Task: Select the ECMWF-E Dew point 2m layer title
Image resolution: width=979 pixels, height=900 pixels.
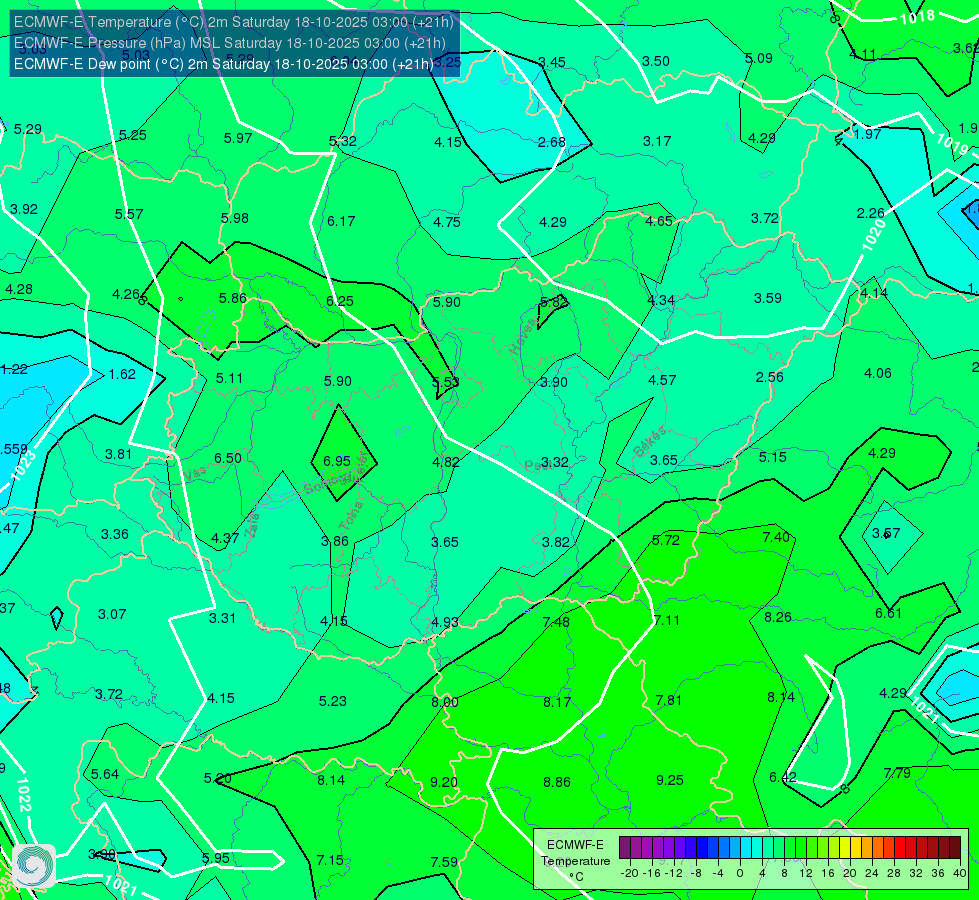Action: [x=224, y=64]
